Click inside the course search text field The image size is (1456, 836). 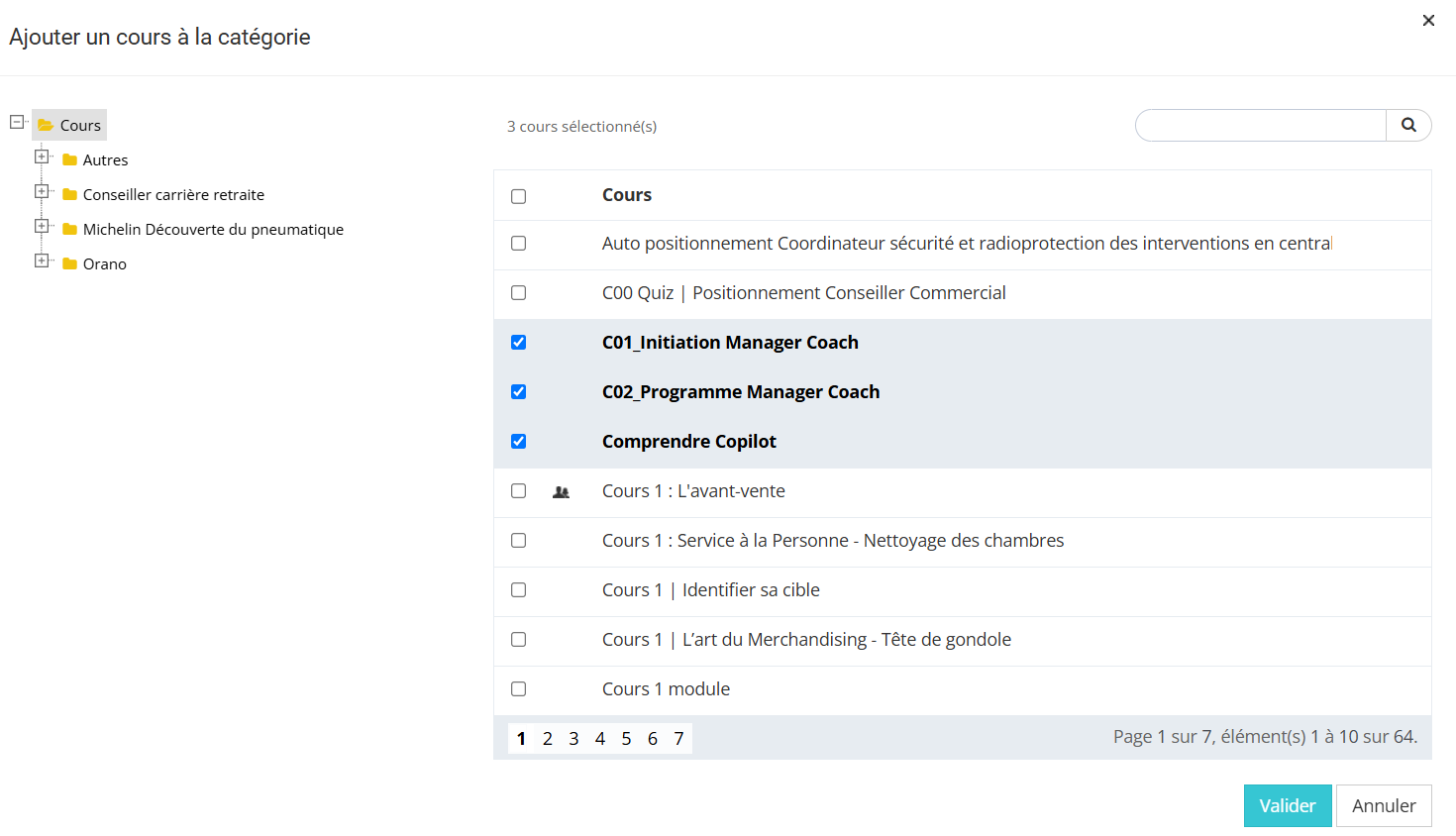click(1260, 126)
